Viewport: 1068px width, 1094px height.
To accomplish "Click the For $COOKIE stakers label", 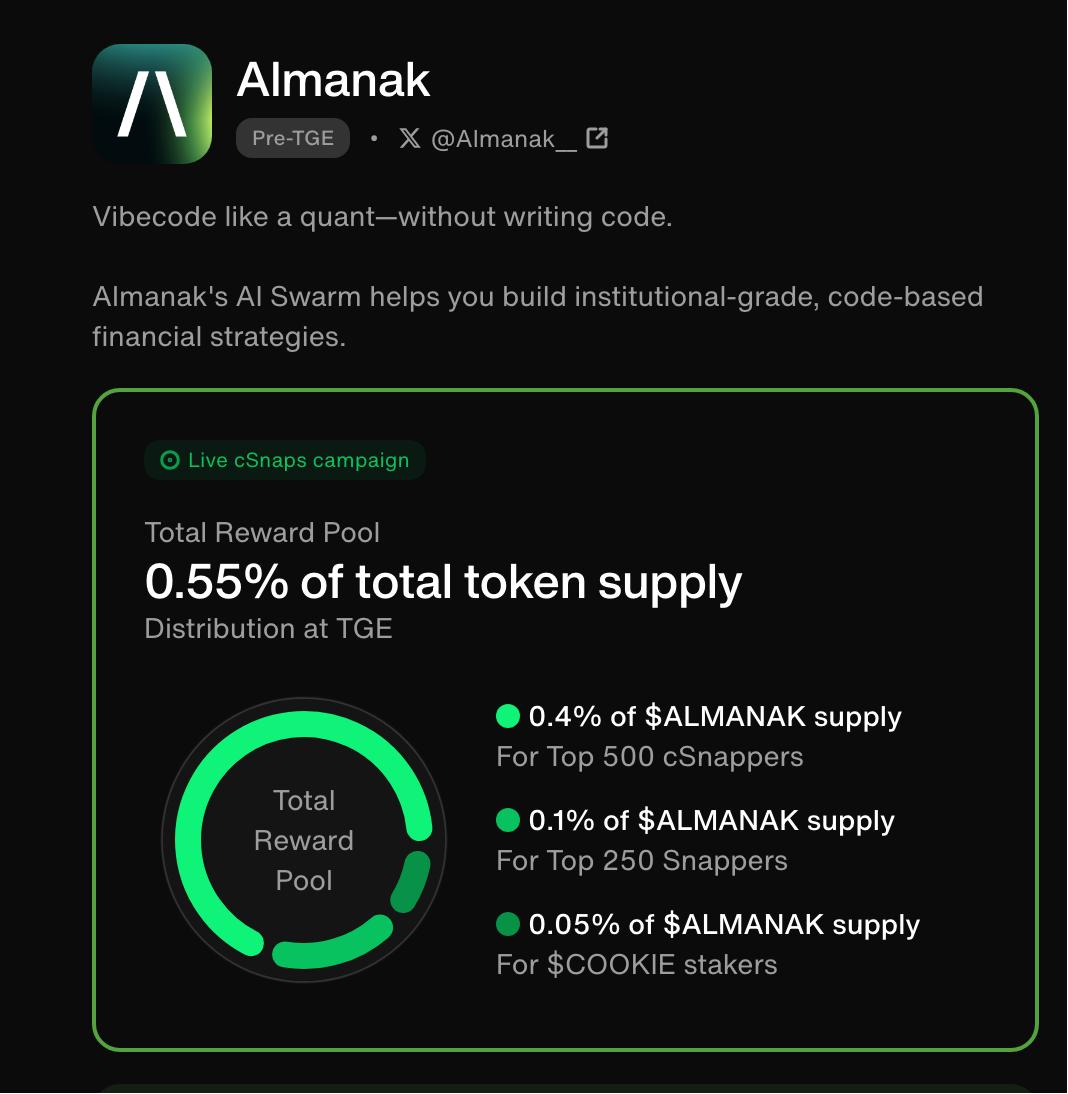I will pos(636,965).
